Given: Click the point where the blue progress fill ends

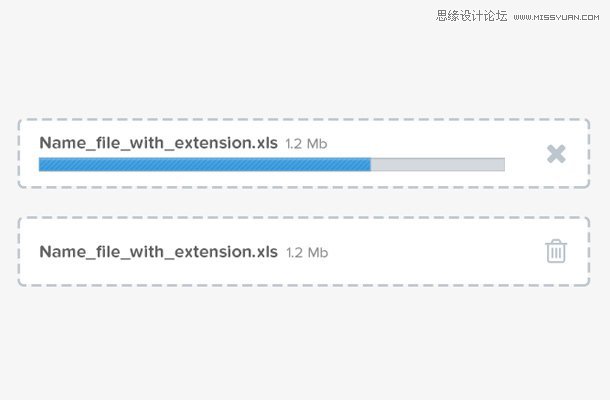Looking at the screenshot, I should pyautogui.click(x=371, y=164).
